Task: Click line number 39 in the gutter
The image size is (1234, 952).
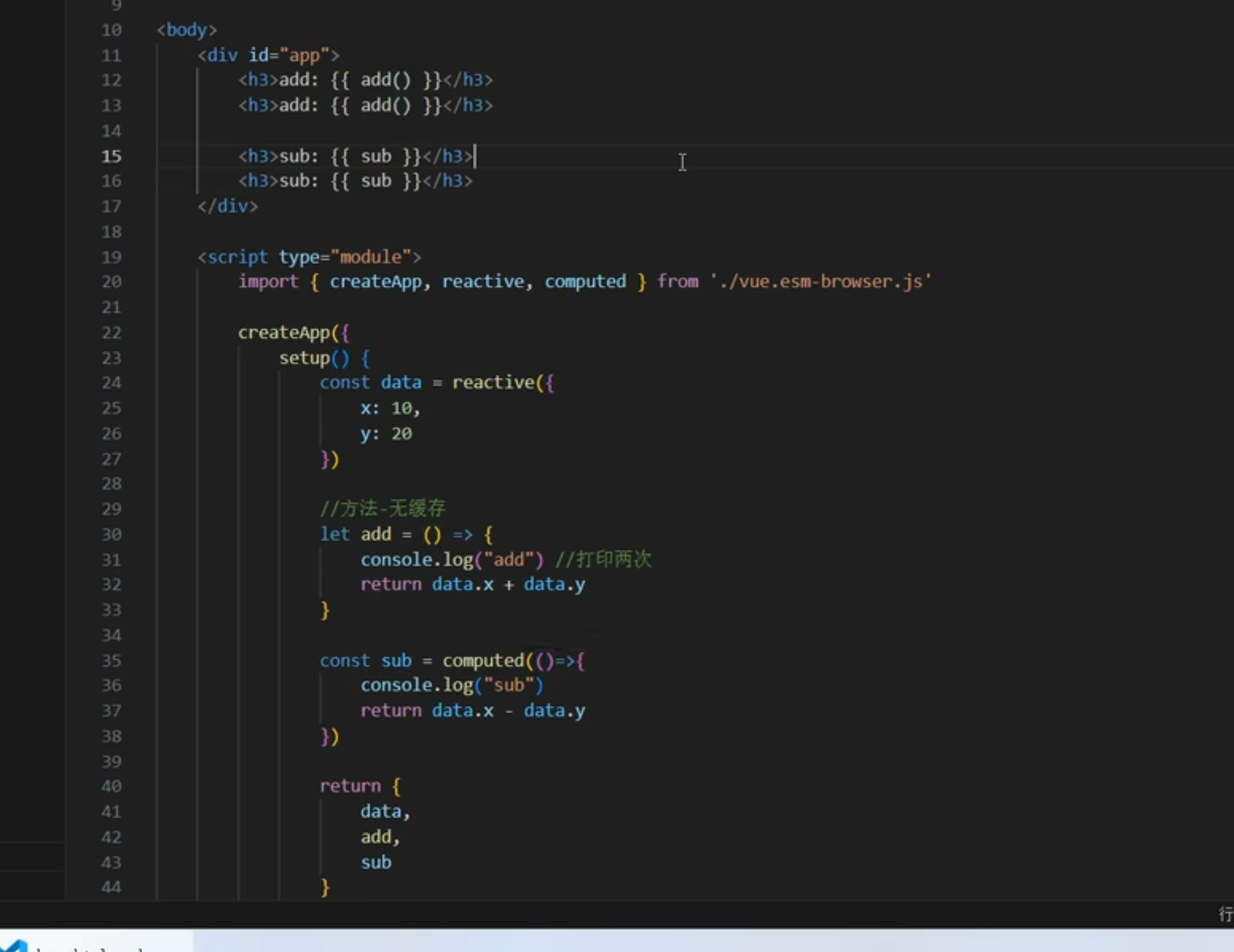Action: (112, 762)
